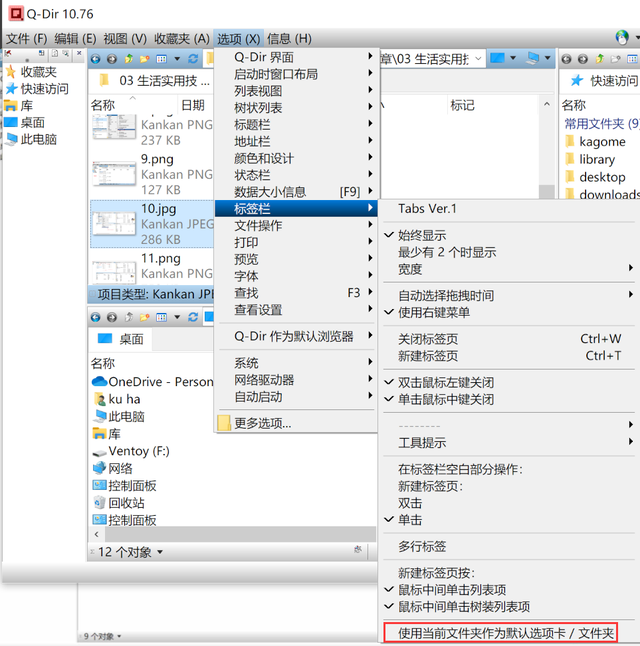The height and width of the screenshot is (646, 640).
Task: Toggle 始终显示 option
Action: [x=422, y=236]
